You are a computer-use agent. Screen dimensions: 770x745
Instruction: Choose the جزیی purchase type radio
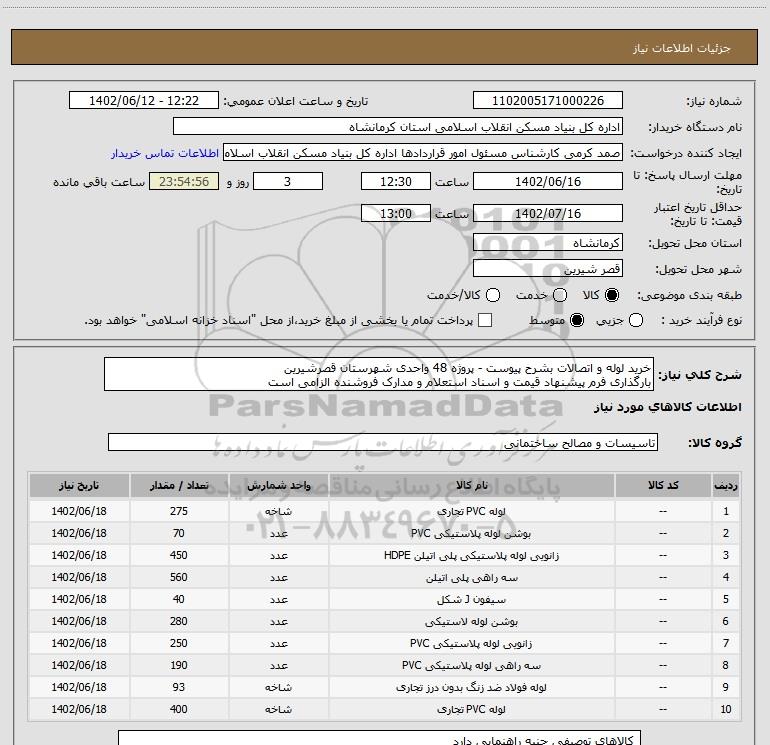tap(636, 321)
